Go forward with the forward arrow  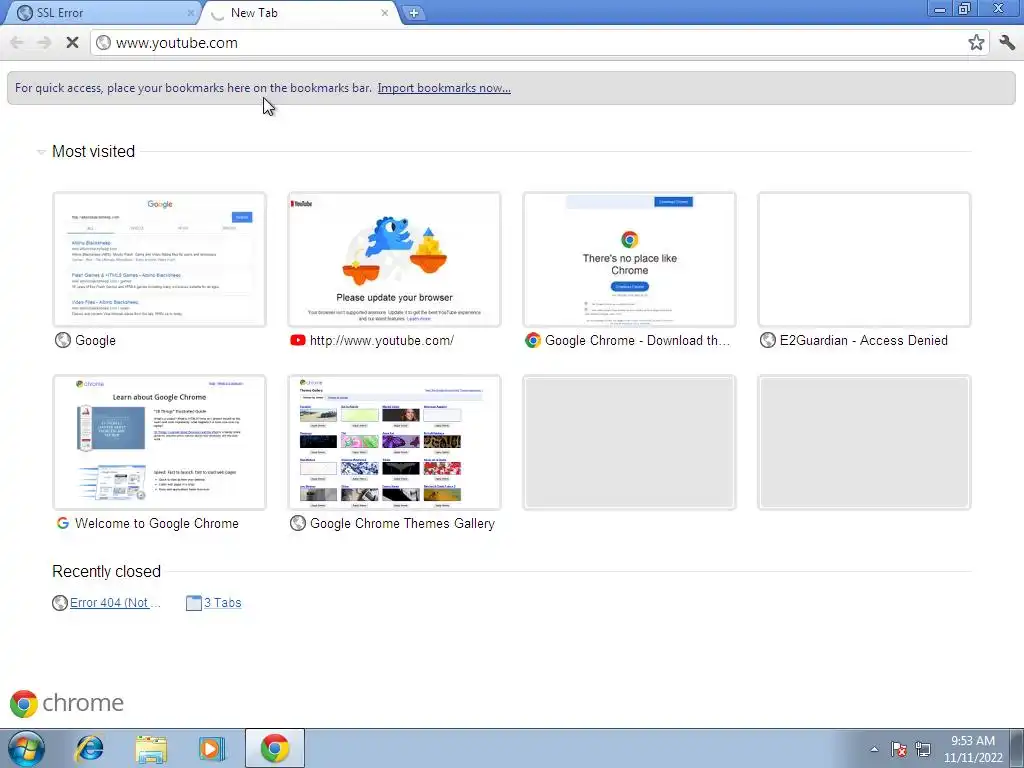[44, 42]
